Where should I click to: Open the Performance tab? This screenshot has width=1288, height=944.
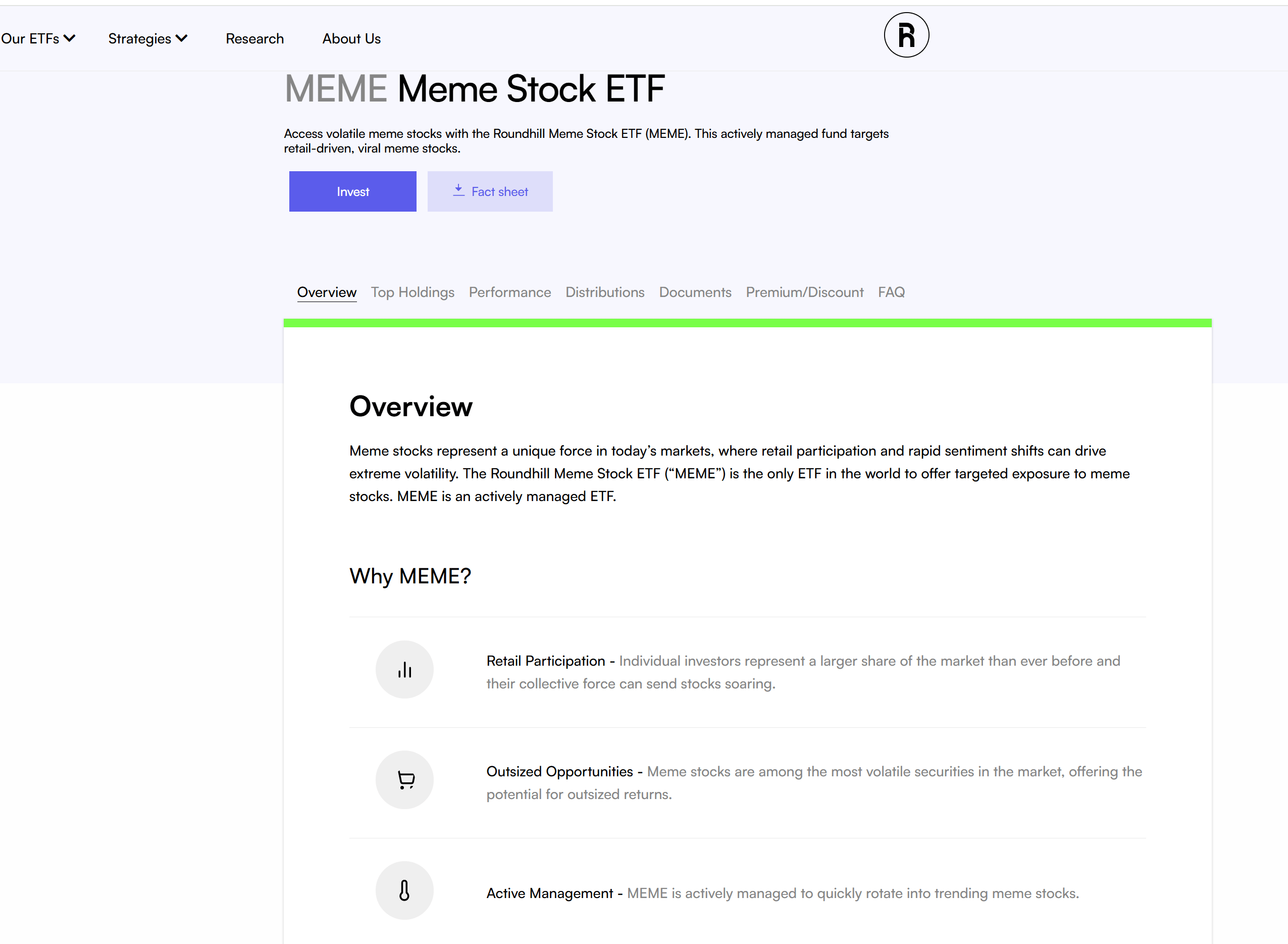[509, 292]
